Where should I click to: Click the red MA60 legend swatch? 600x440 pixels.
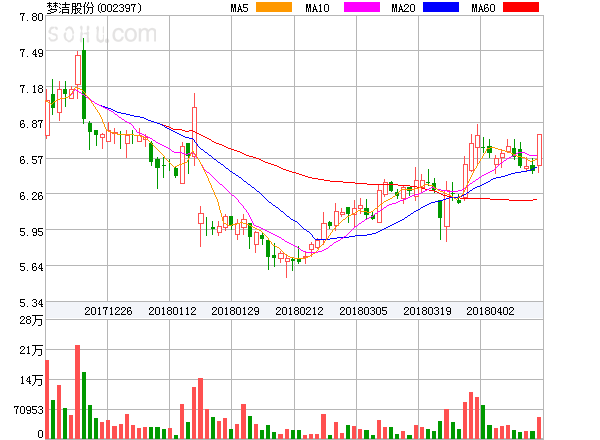point(521,7)
